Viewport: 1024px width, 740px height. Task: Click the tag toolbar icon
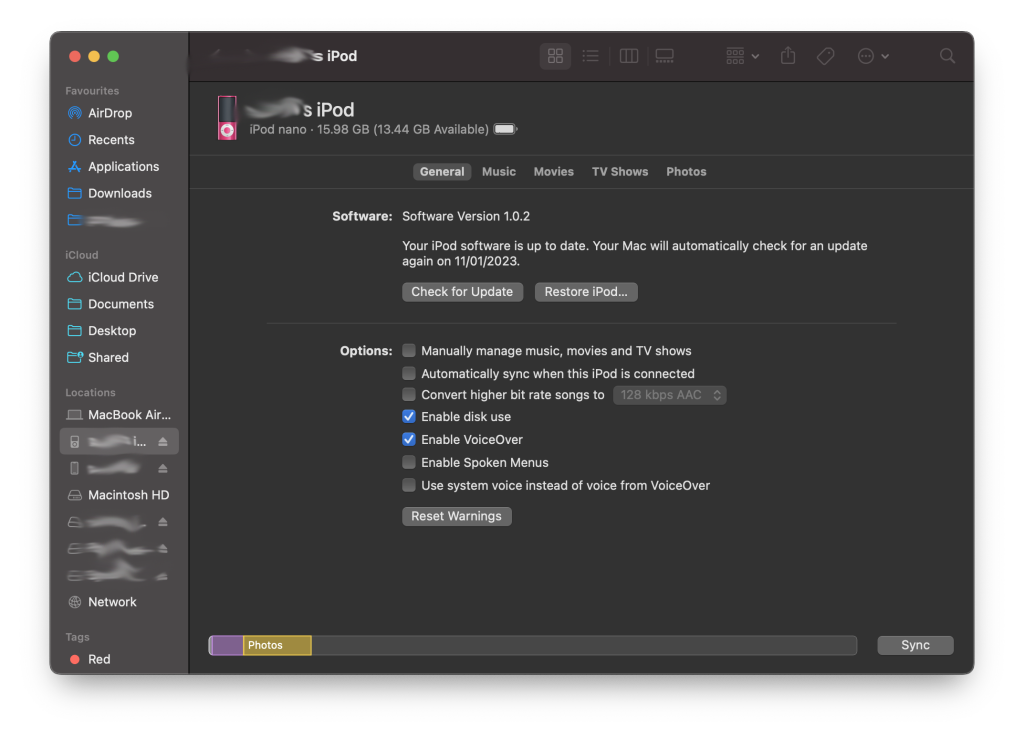coord(825,56)
